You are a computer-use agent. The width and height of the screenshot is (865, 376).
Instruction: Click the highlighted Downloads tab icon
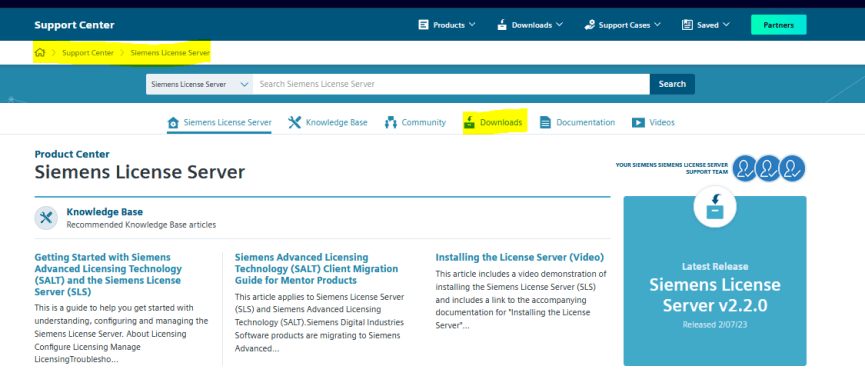tap(469, 122)
